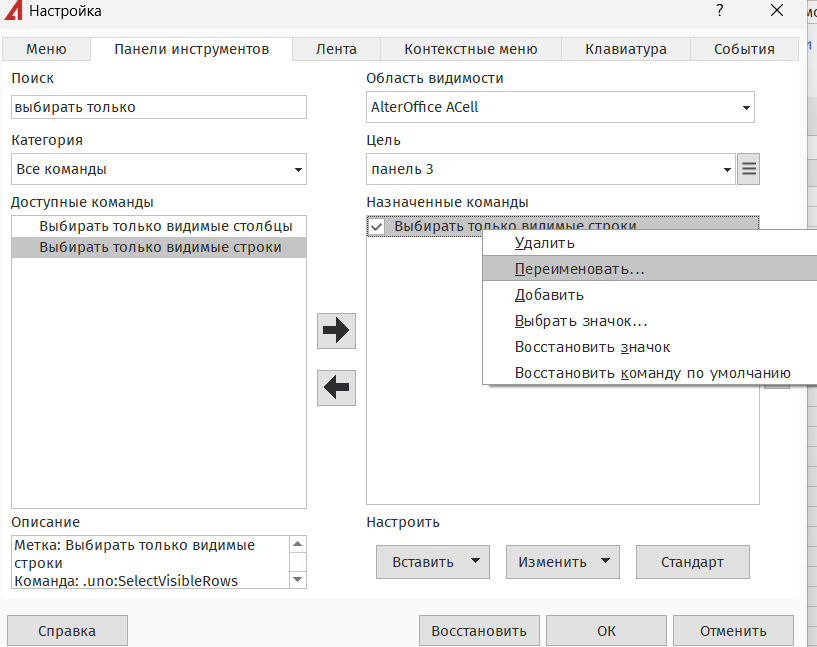The image size is (817, 647).
Task: Click the right arrow add command button
Action: tap(337, 331)
